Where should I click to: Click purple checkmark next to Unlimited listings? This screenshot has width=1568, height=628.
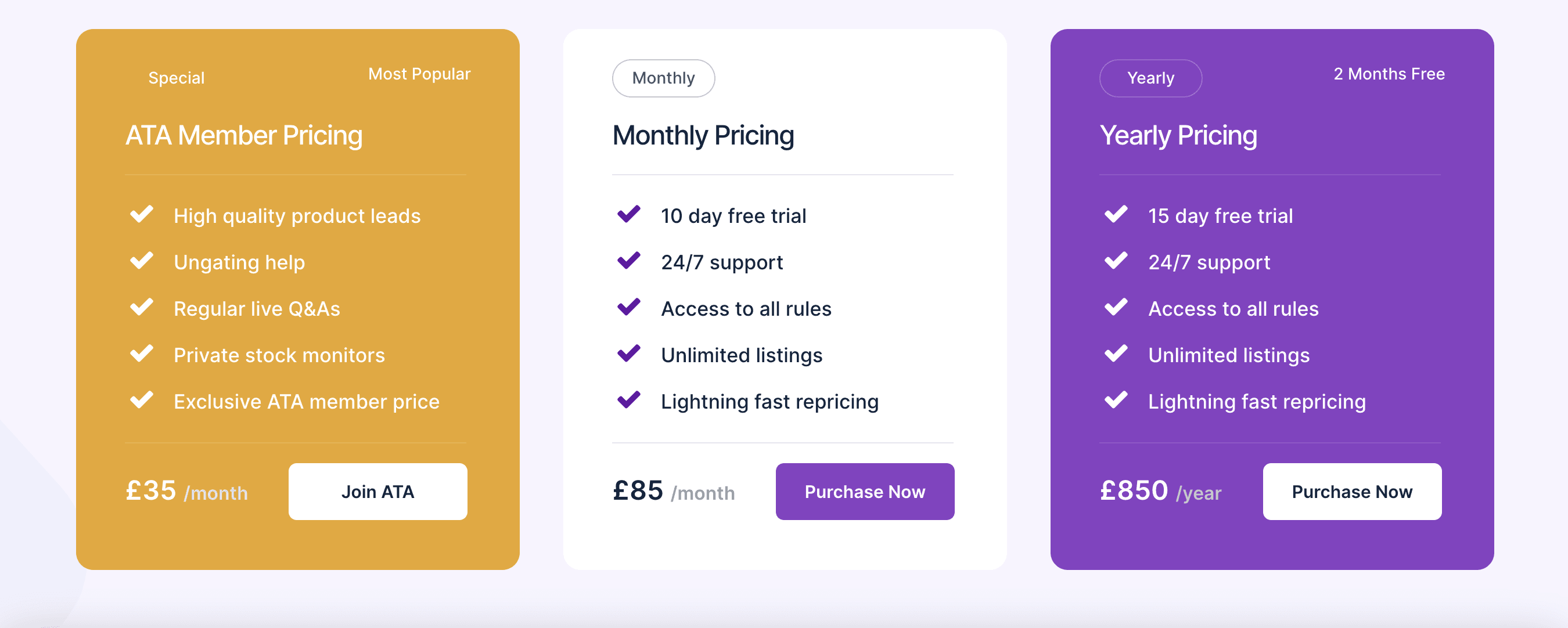(629, 354)
